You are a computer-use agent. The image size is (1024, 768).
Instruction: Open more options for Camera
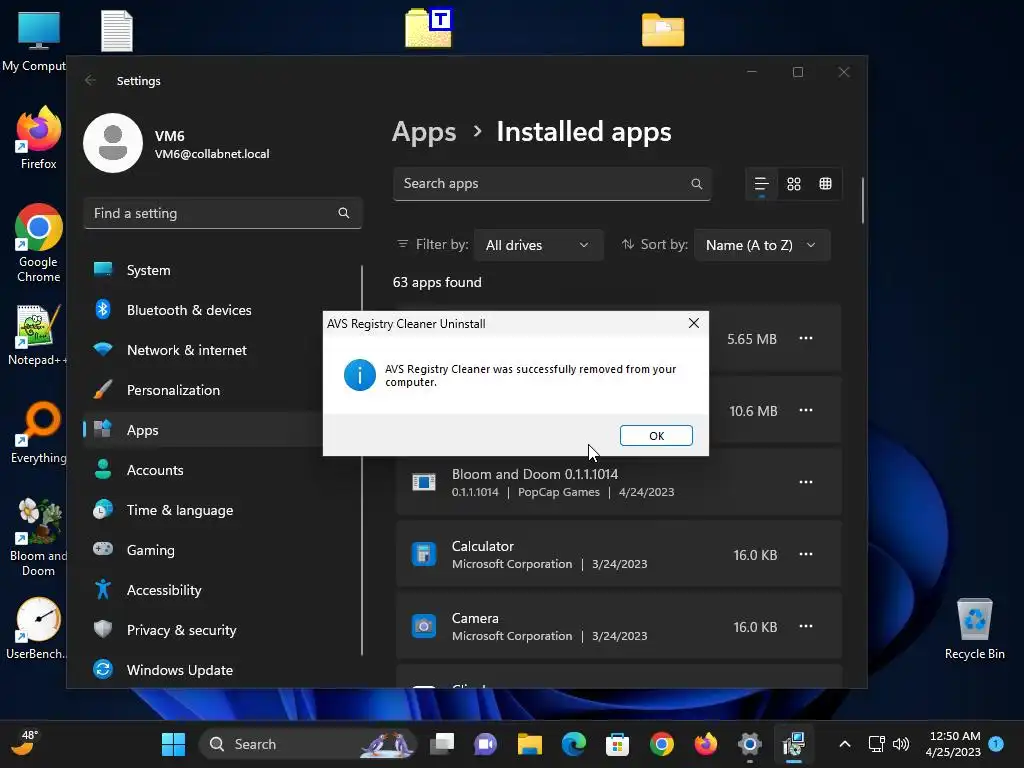pyautogui.click(x=806, y=626)
